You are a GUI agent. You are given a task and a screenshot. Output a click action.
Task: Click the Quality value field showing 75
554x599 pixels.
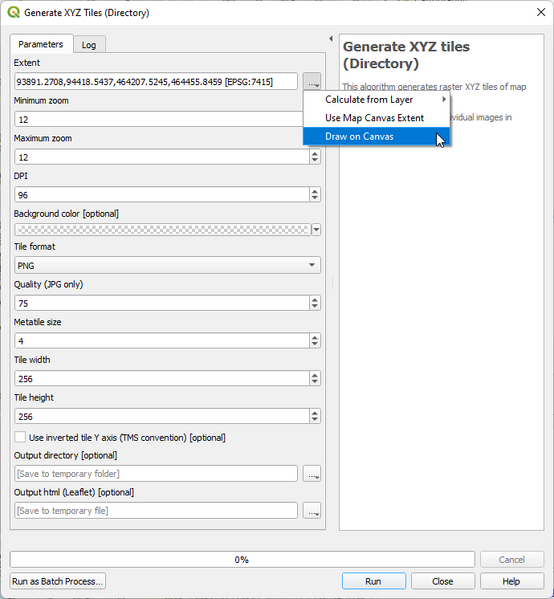point(162,303)
